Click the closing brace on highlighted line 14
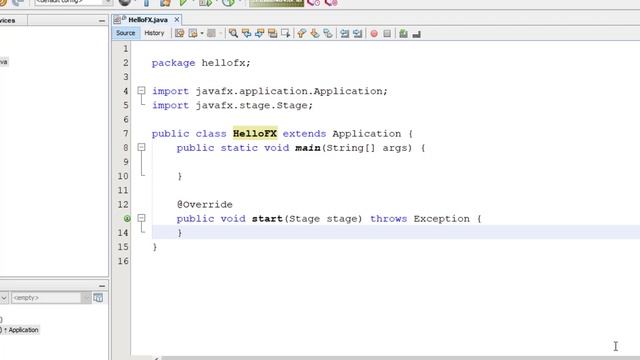Image resolution: width=640 pixels, height=360 pixels. pyautogui.click(x=180, y=233)
